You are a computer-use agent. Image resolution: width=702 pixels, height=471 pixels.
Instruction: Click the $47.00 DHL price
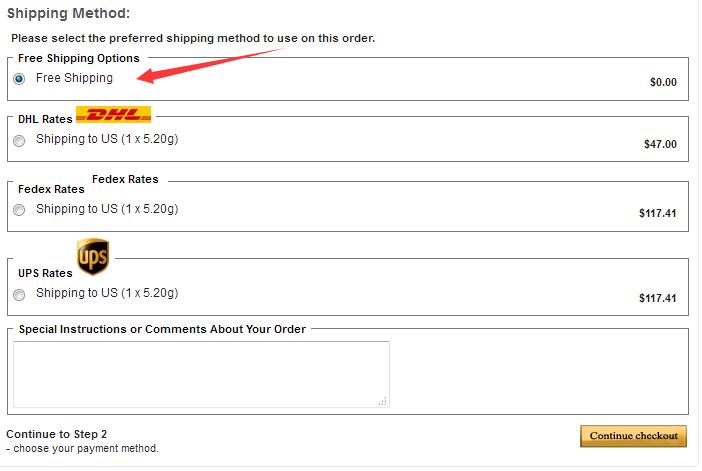coord(660,144)
